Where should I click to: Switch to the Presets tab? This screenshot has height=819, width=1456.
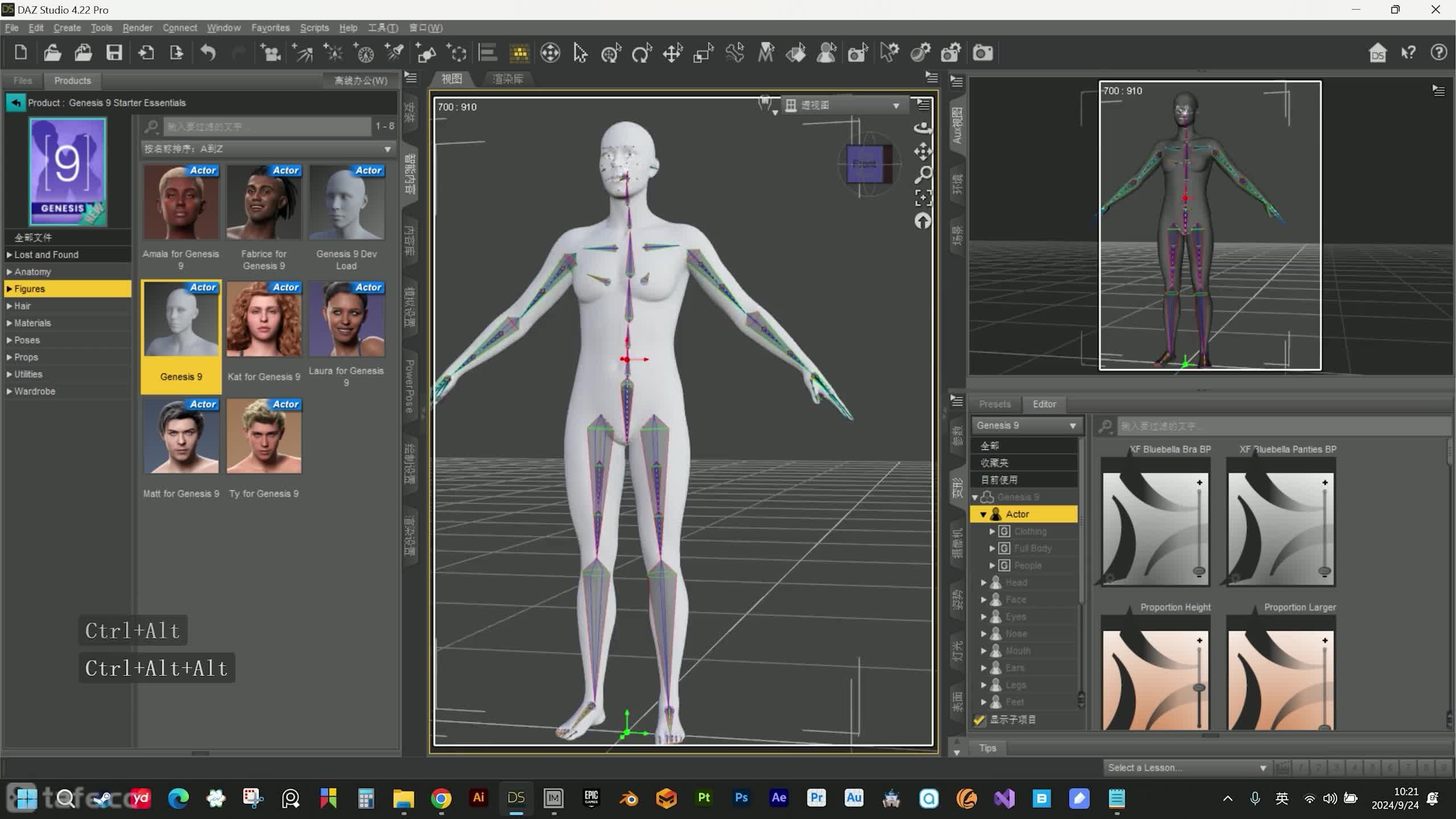[995, 404]
